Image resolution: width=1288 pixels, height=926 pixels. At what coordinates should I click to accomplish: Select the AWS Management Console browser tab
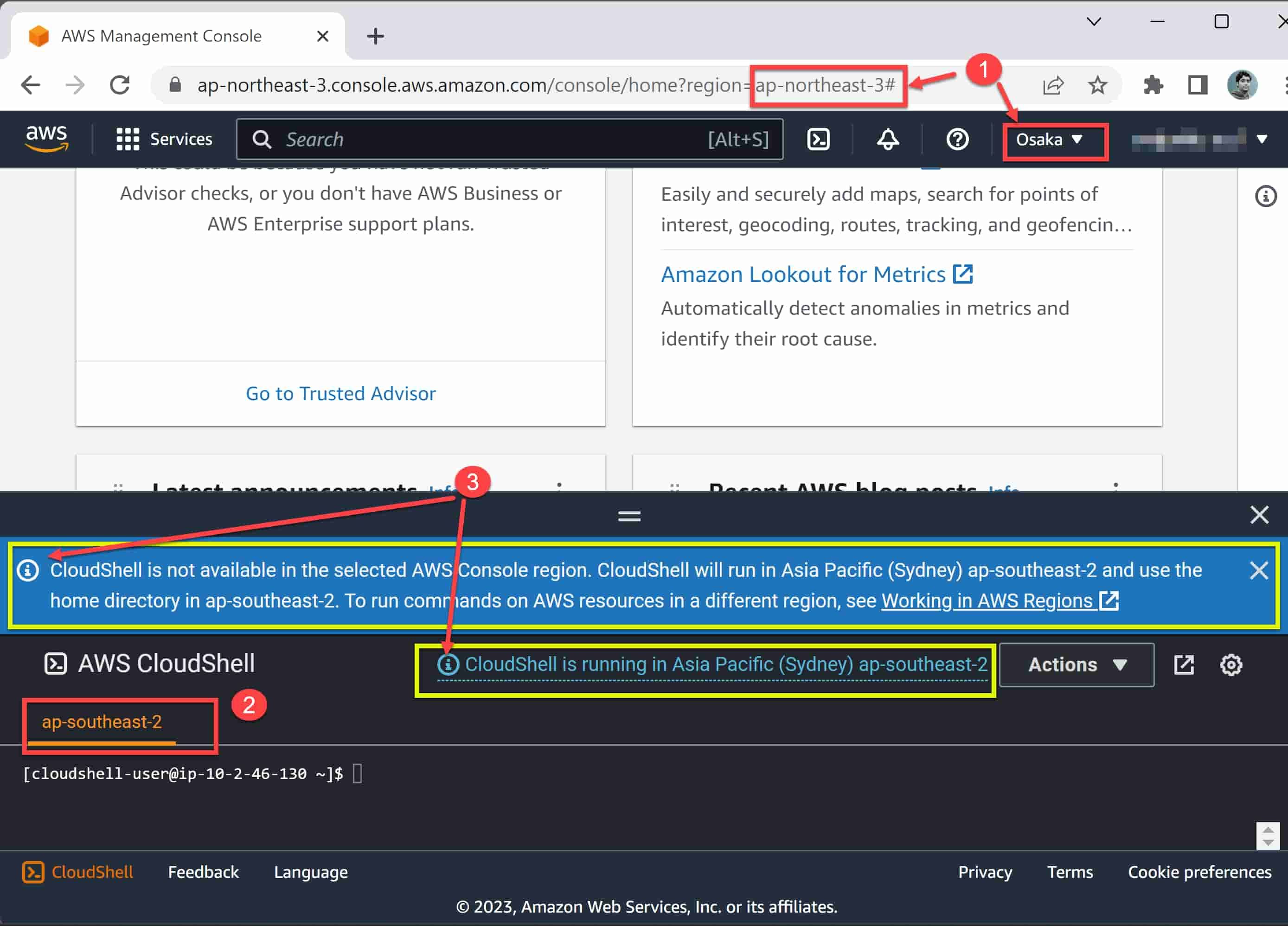click(x=178, y=36)
